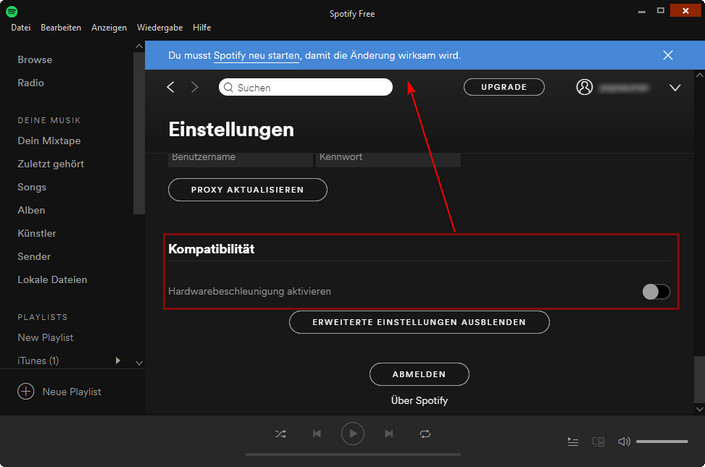Open the Hilfe menu
The width and height of the screenshot is (705, 467).
(x=202, y=28)
